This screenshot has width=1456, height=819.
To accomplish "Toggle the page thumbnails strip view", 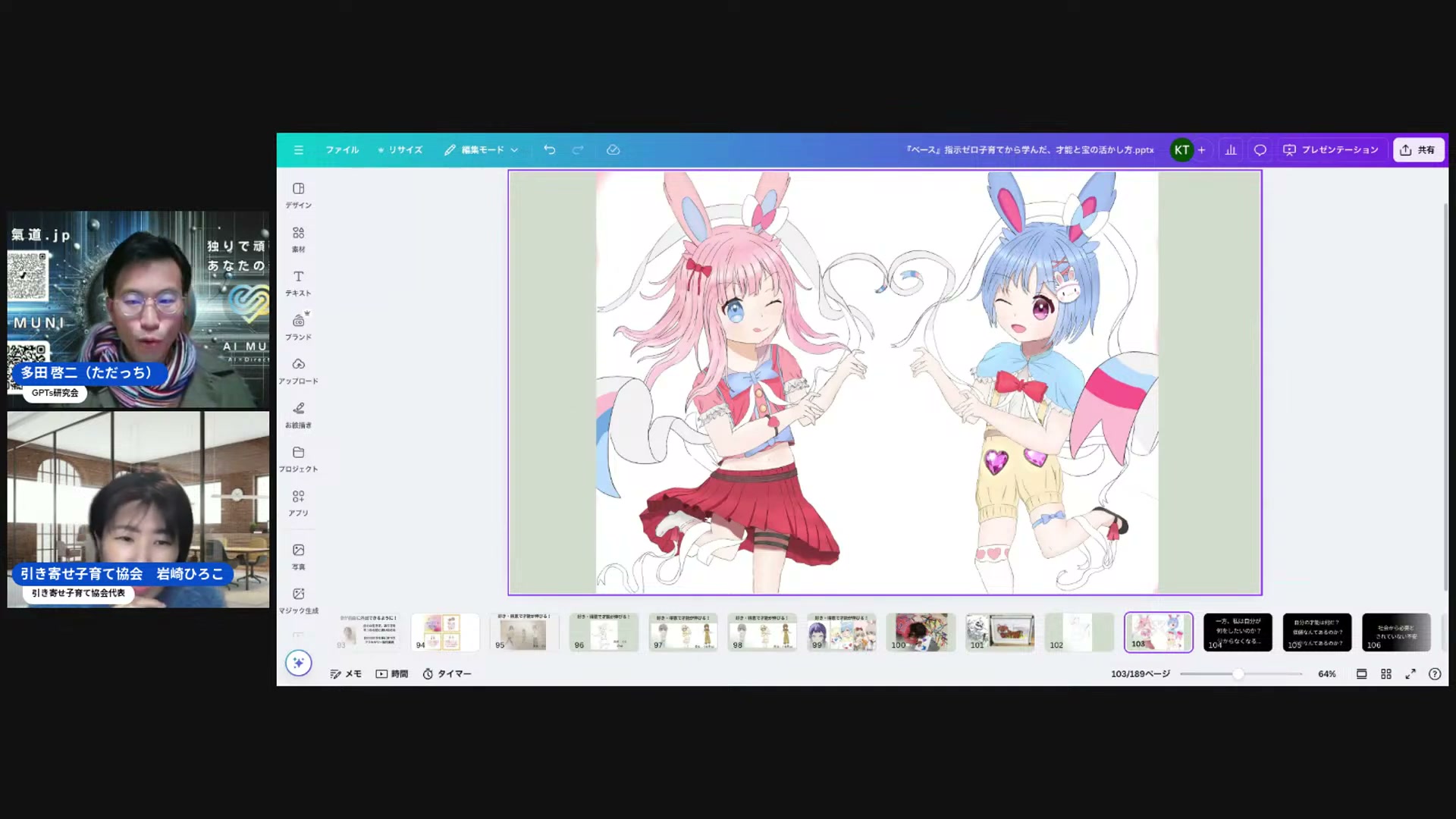I will 1362,674.
